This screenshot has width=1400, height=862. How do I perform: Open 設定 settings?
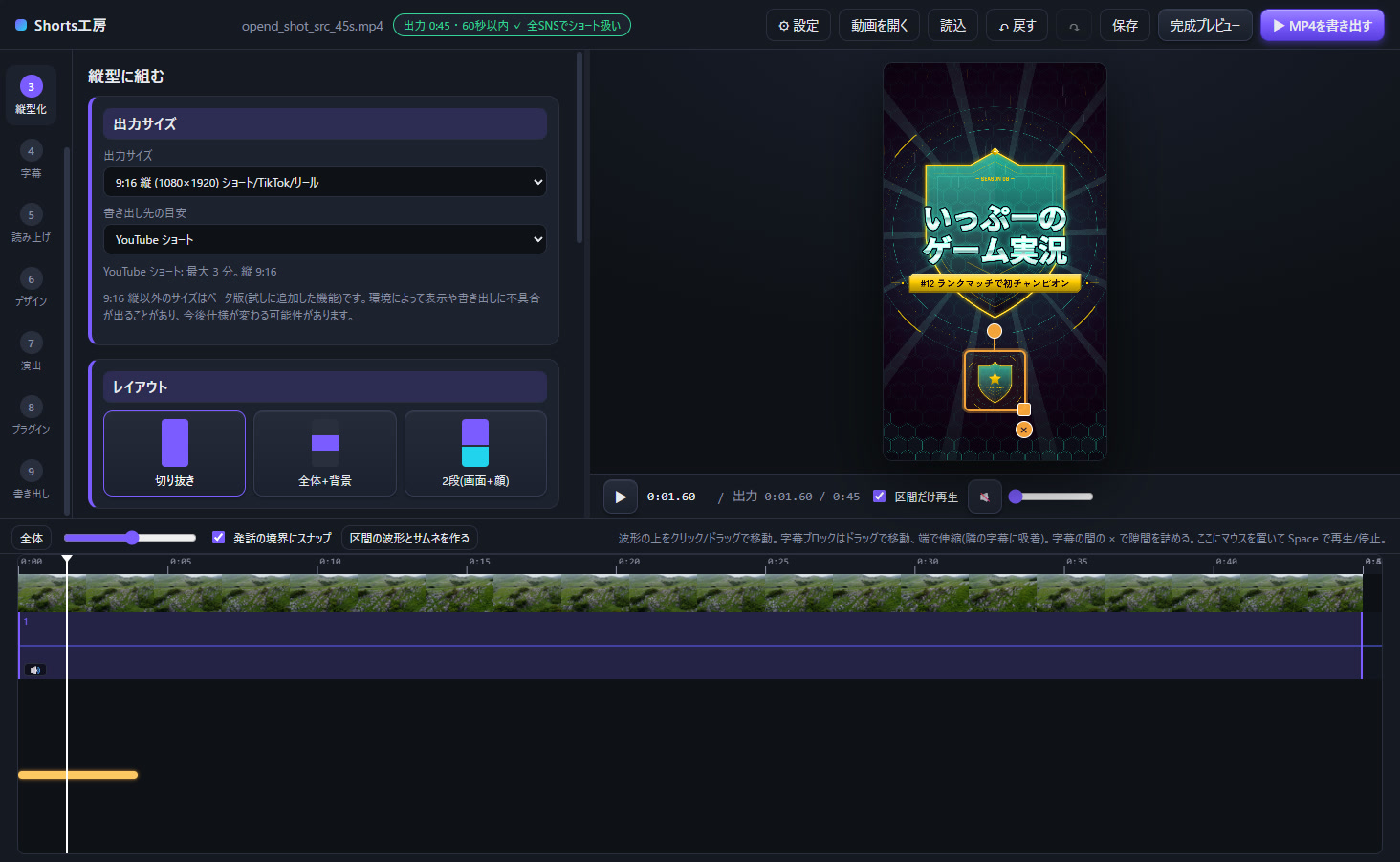click(798, 26)
